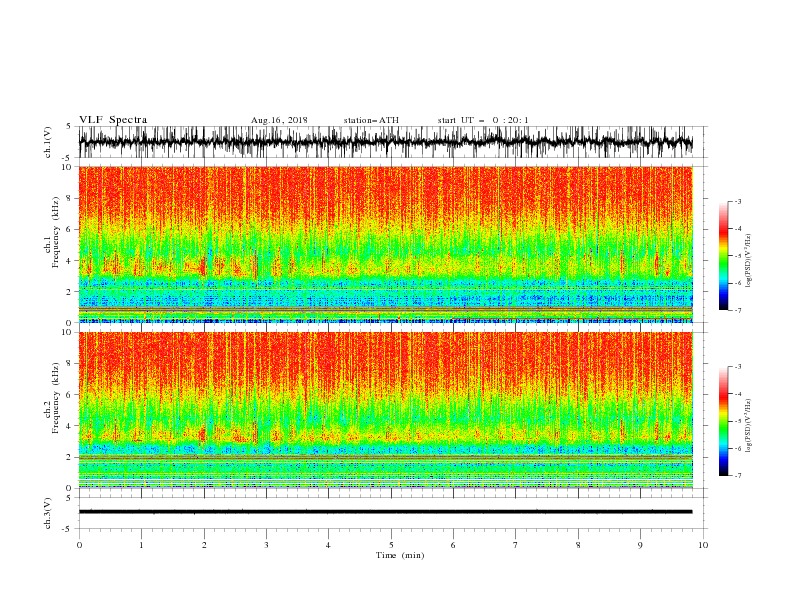Click the 'ch.3(V)' axis label
792x612 pixels.
tap(48, 513)
